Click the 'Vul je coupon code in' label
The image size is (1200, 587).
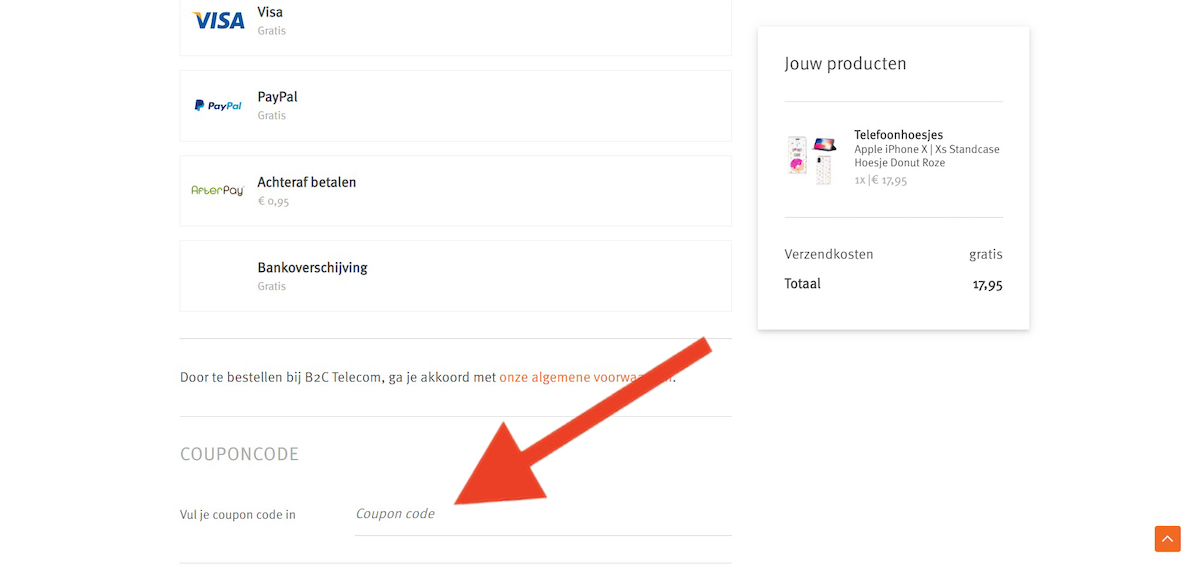point(238,515)
